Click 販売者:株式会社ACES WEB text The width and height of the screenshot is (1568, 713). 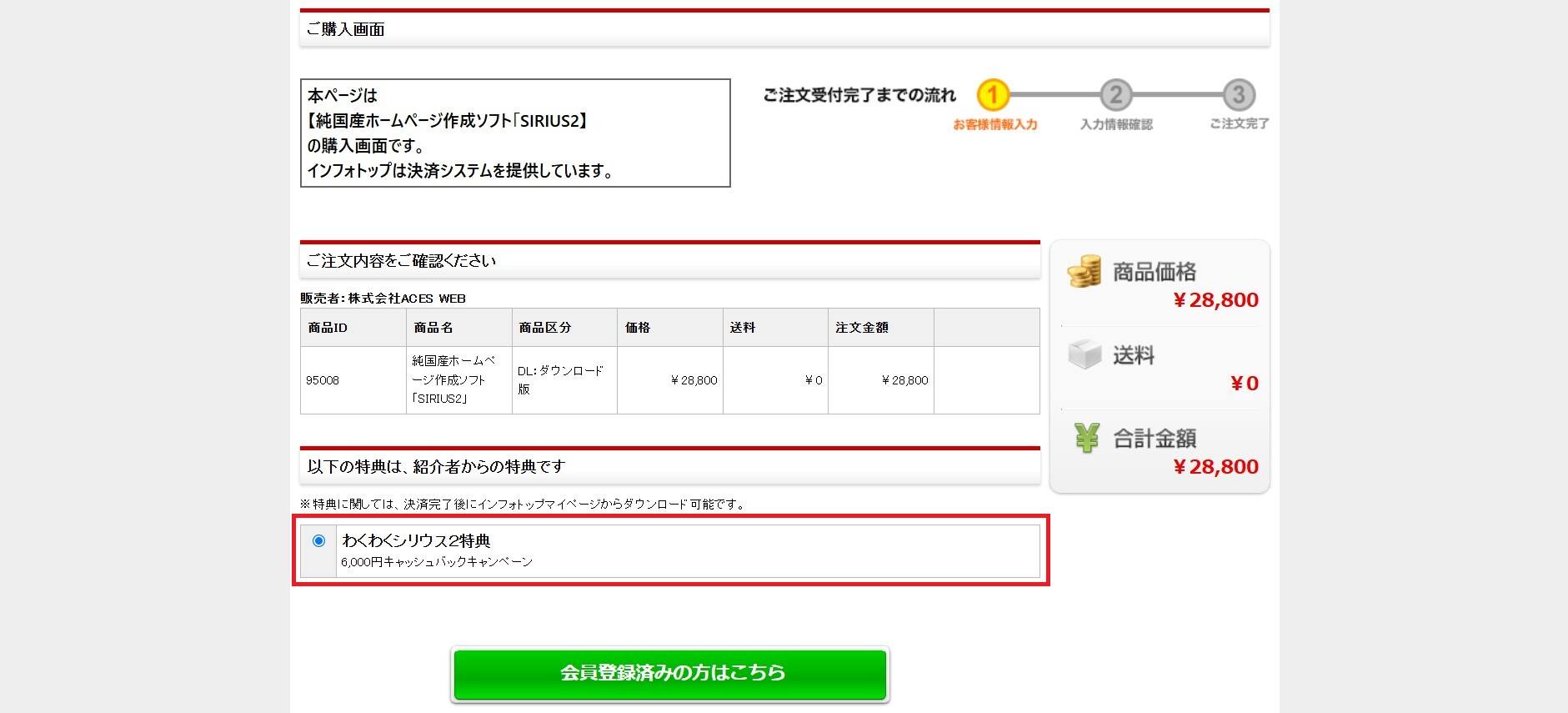click(383, 299)
